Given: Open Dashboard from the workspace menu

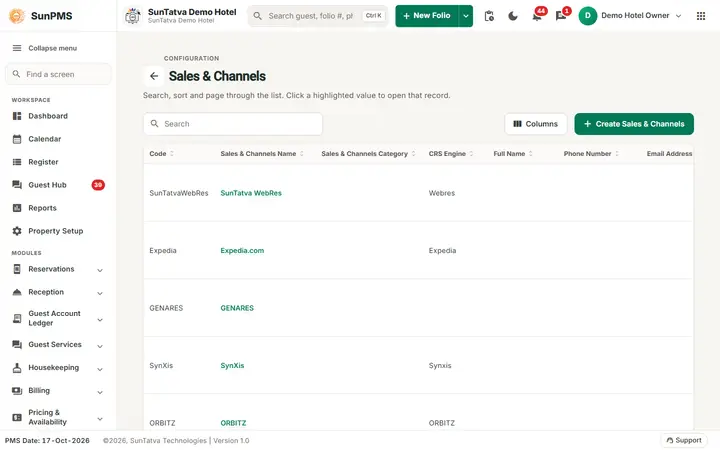Looking at the screenshot, I should pos(48,116).
